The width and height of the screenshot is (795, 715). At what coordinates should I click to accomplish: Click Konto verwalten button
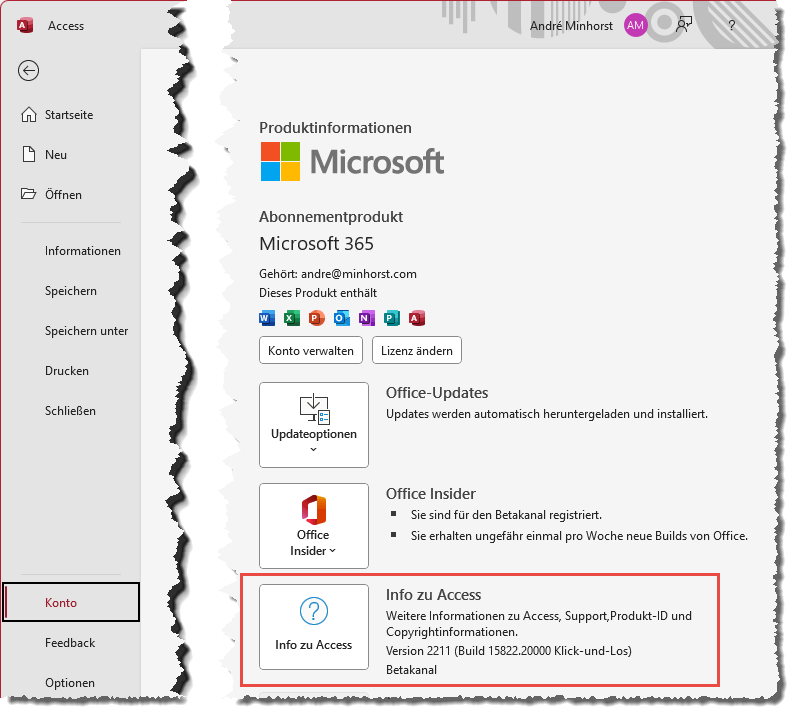point(311,351)
